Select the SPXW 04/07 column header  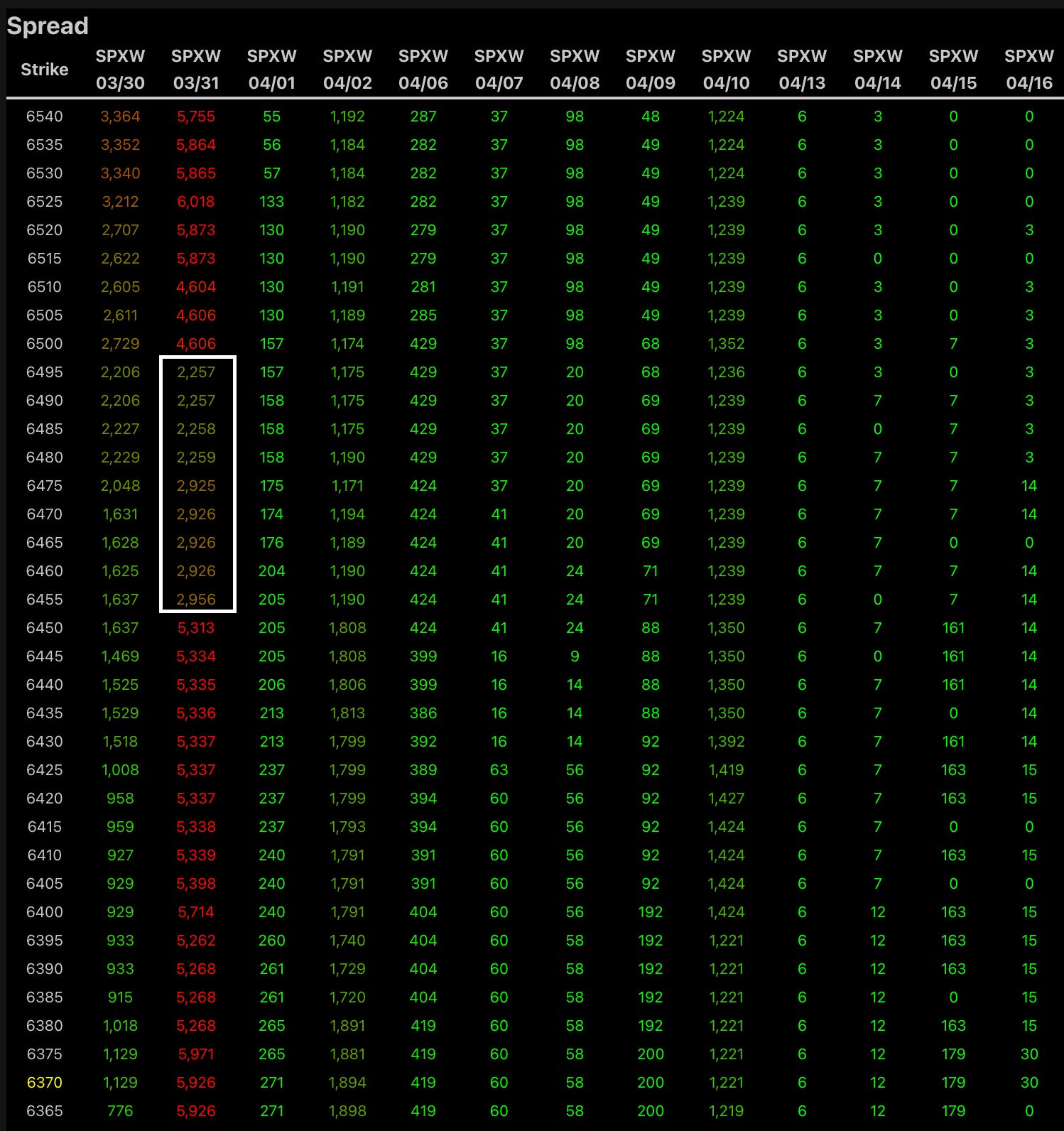pyautogui.click(x=499, y=70)
